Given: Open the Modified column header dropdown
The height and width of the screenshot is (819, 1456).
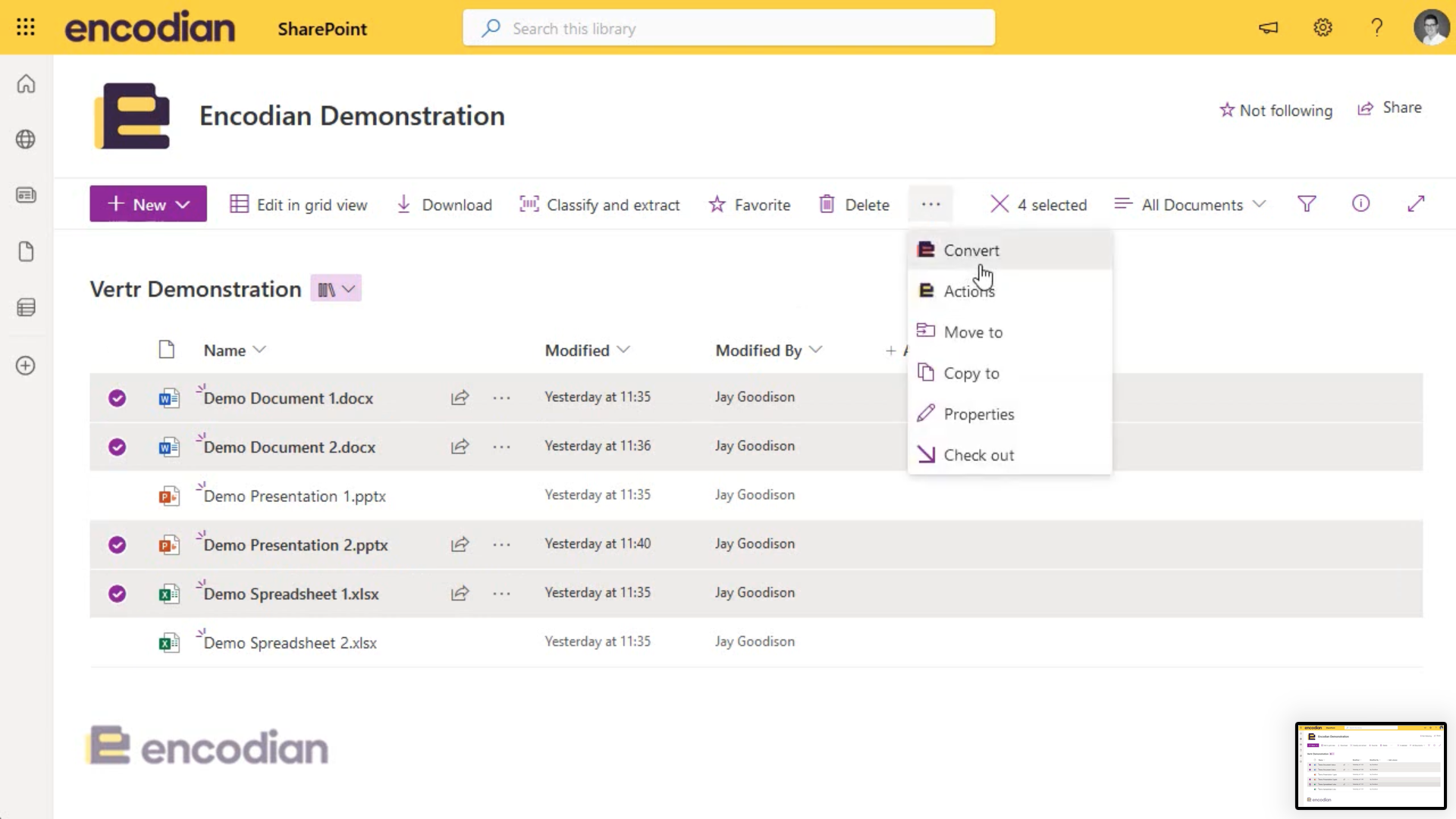Looking at the screenshot, I should 587,350.
